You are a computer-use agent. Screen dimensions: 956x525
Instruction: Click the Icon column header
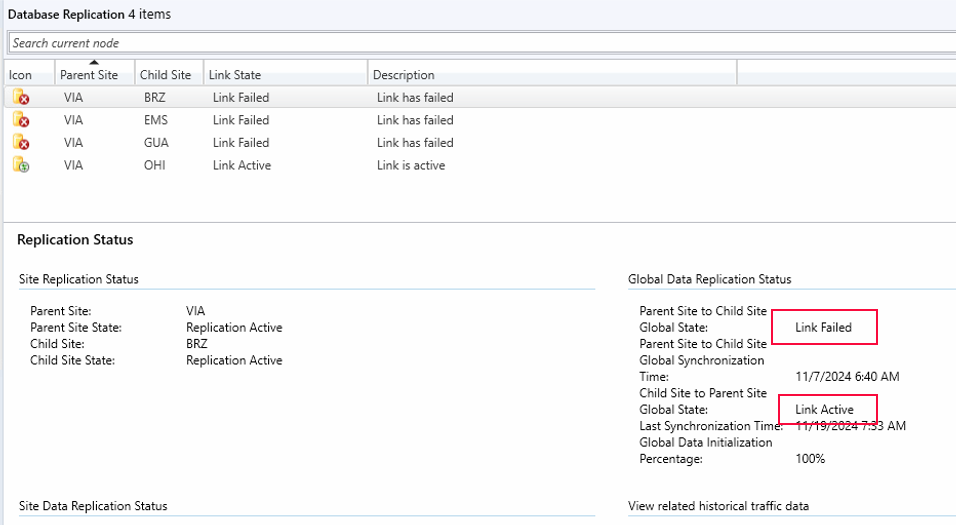(21, 75)
